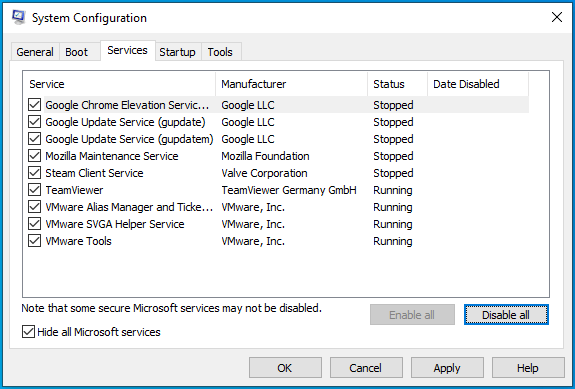The image size is (575, 389).
Task: Click the System Configuration title bar icon
Action: 19,17
